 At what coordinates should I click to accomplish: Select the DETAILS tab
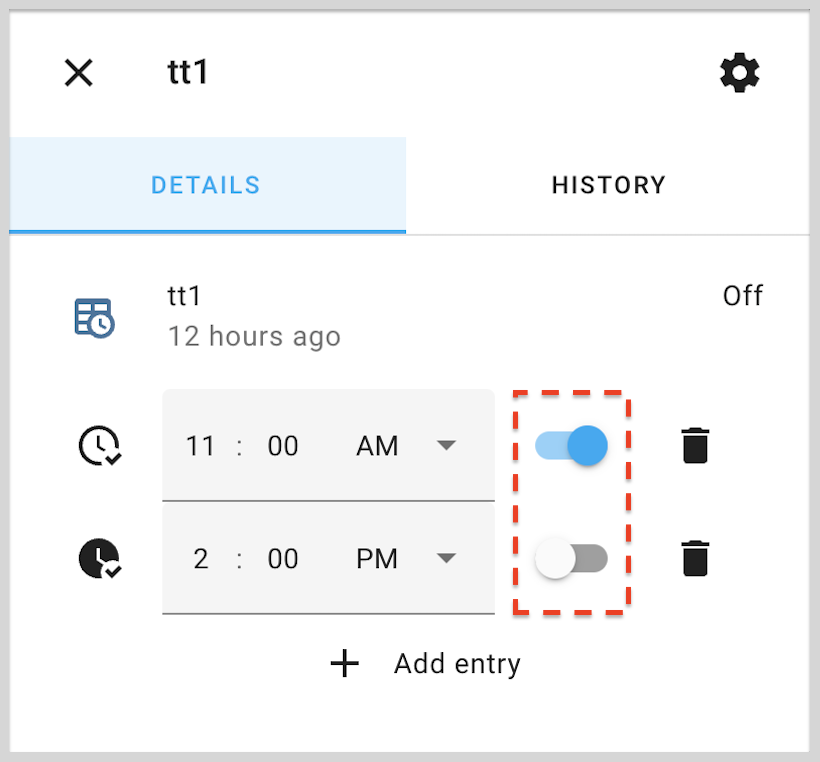tap(206, 185)
